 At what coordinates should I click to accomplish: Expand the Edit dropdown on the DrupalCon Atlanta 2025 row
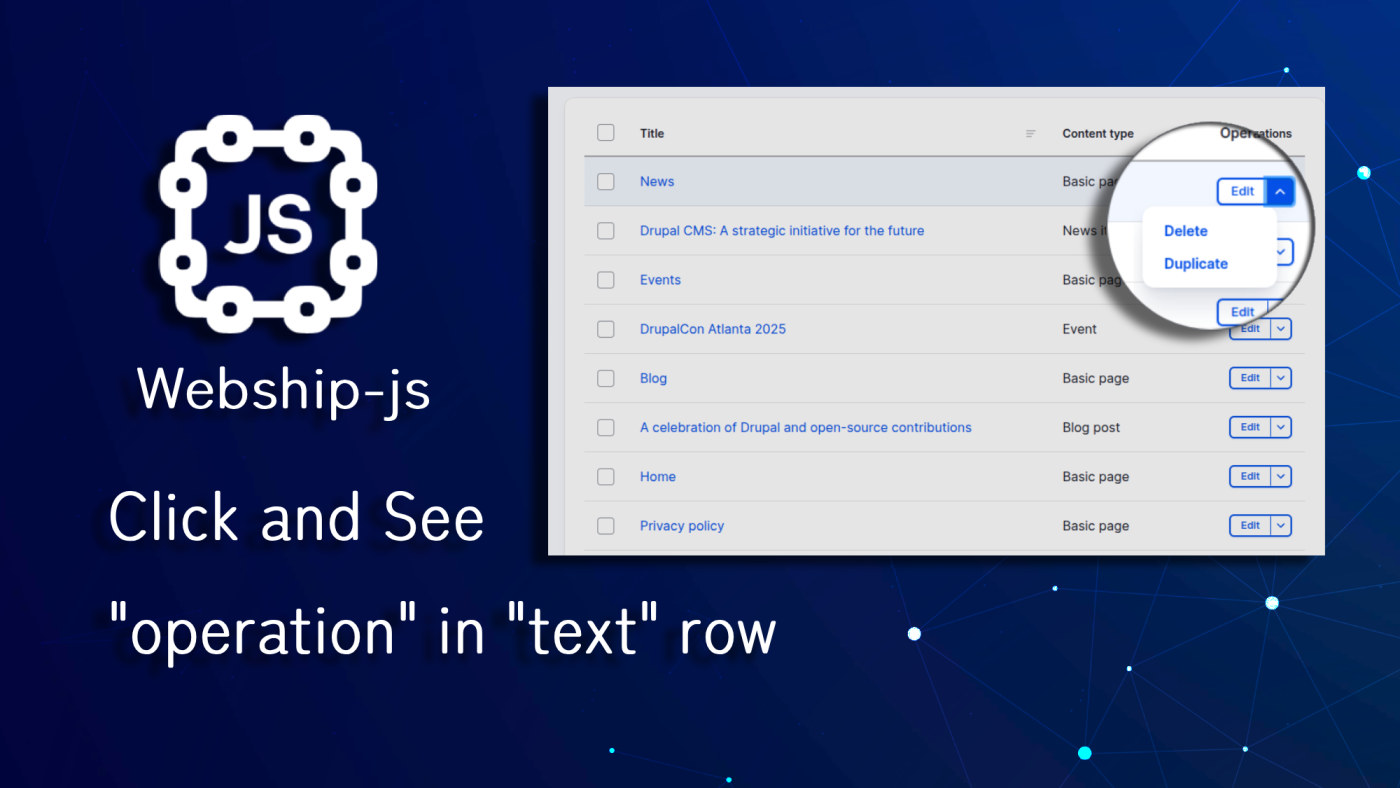coord(1280,328)
